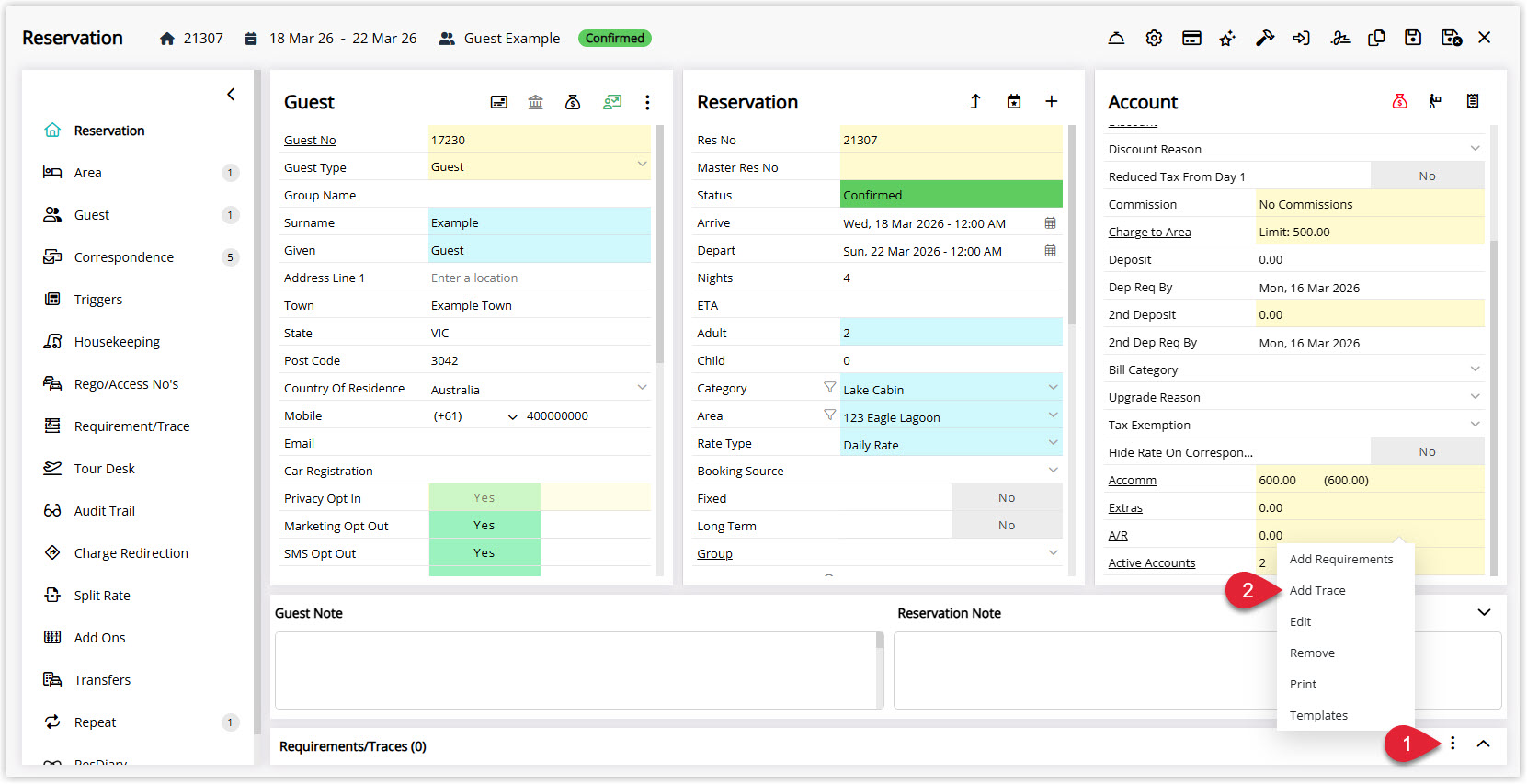This screenshot has width=1527, height=784.
Task: Toggle Marketing Opt Out switch
Action: 484,525
